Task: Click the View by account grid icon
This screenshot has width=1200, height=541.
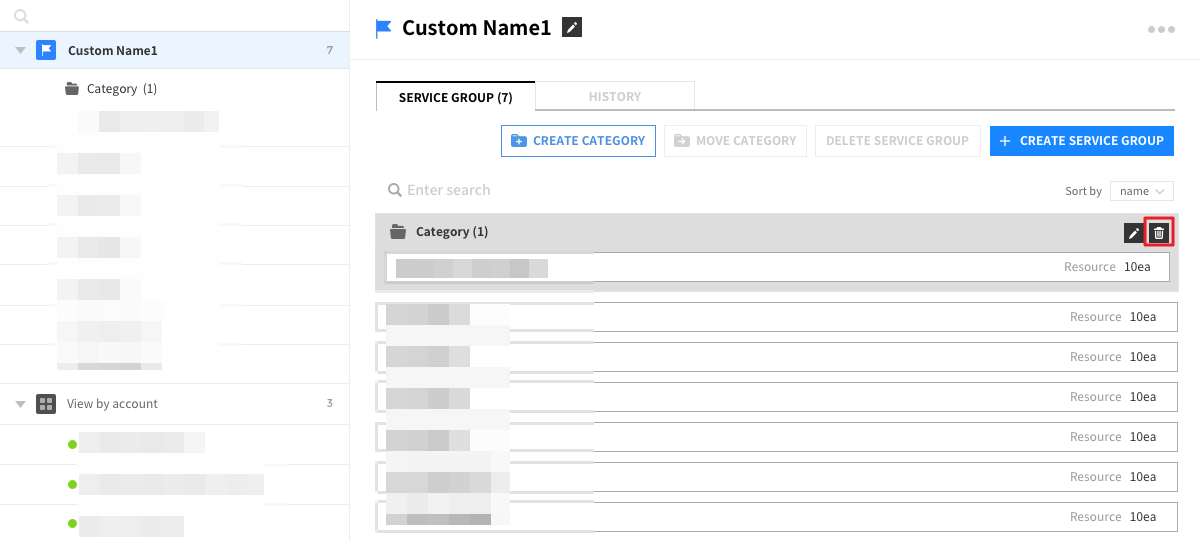Action: tap(46, 404)
